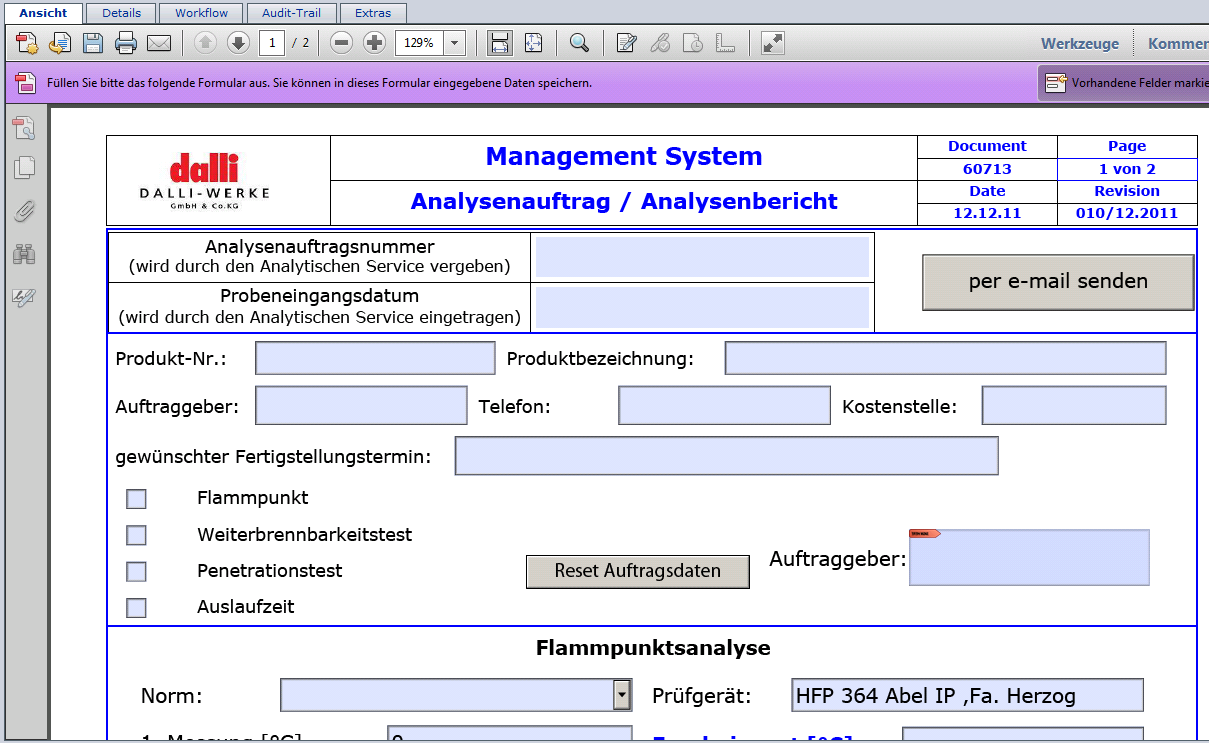Click the zoom value 129% box
1209x743 pixels.
coord(419,43)
